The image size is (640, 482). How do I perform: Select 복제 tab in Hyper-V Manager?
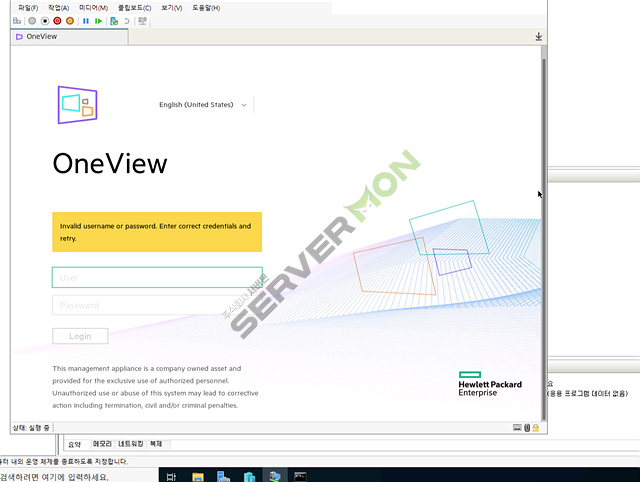(156, 444)
